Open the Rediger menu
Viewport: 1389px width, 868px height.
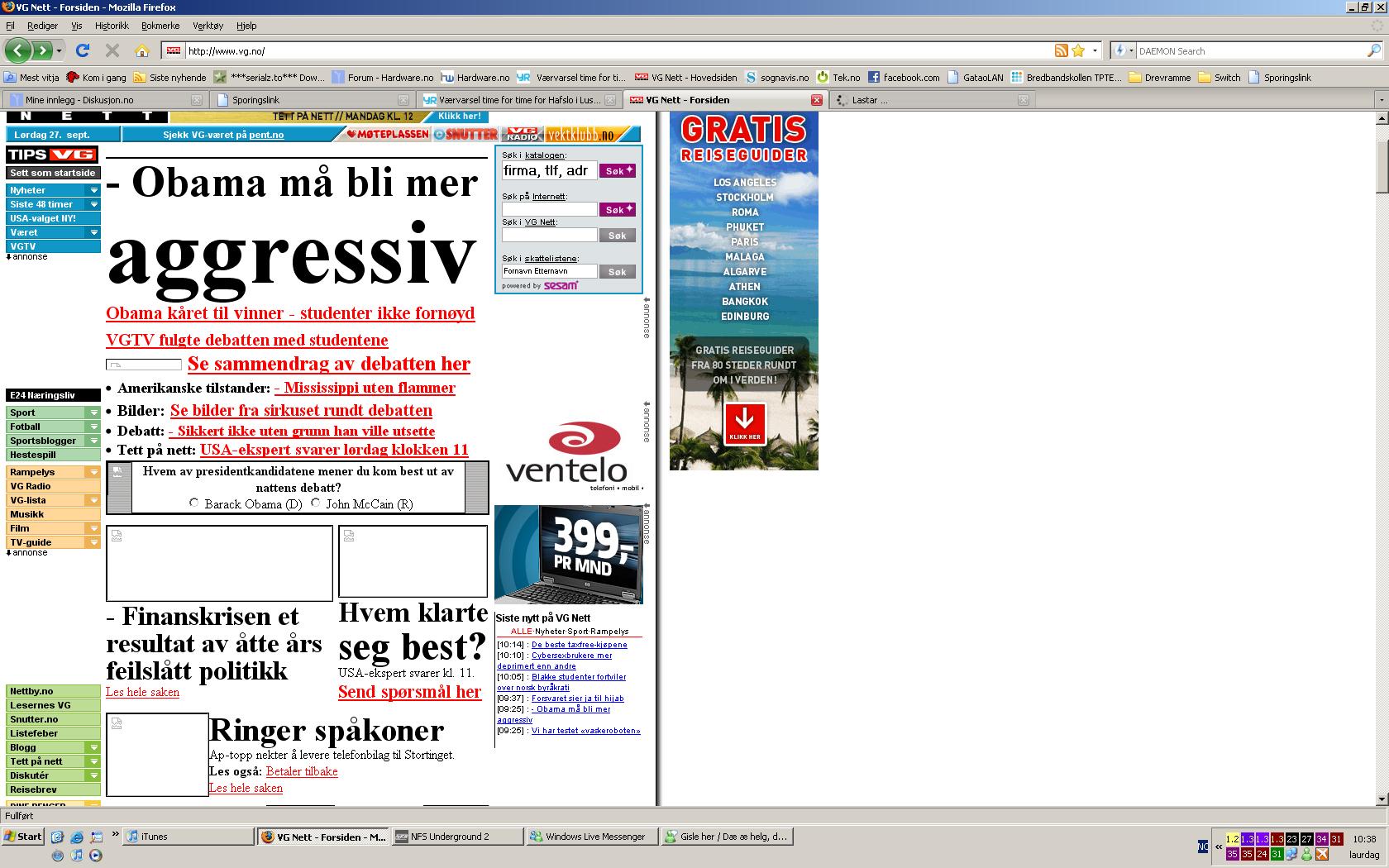[x=43, y=26]
